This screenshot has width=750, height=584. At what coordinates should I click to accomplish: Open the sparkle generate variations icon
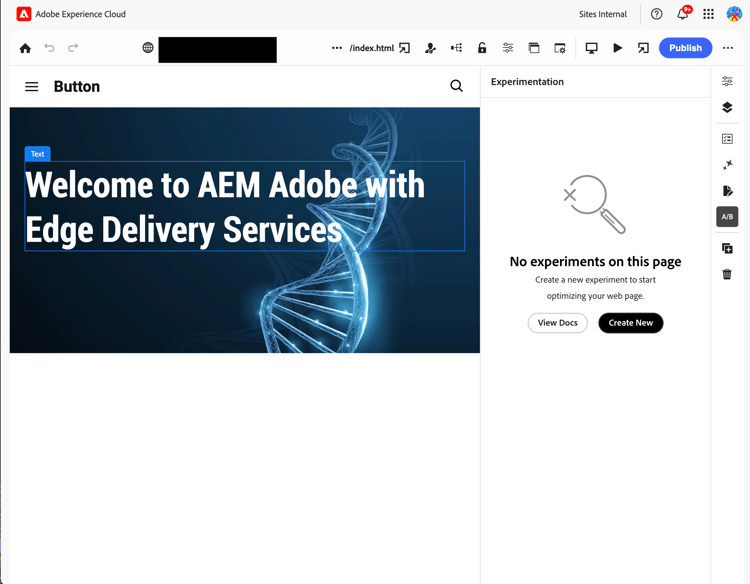[727, 165]
